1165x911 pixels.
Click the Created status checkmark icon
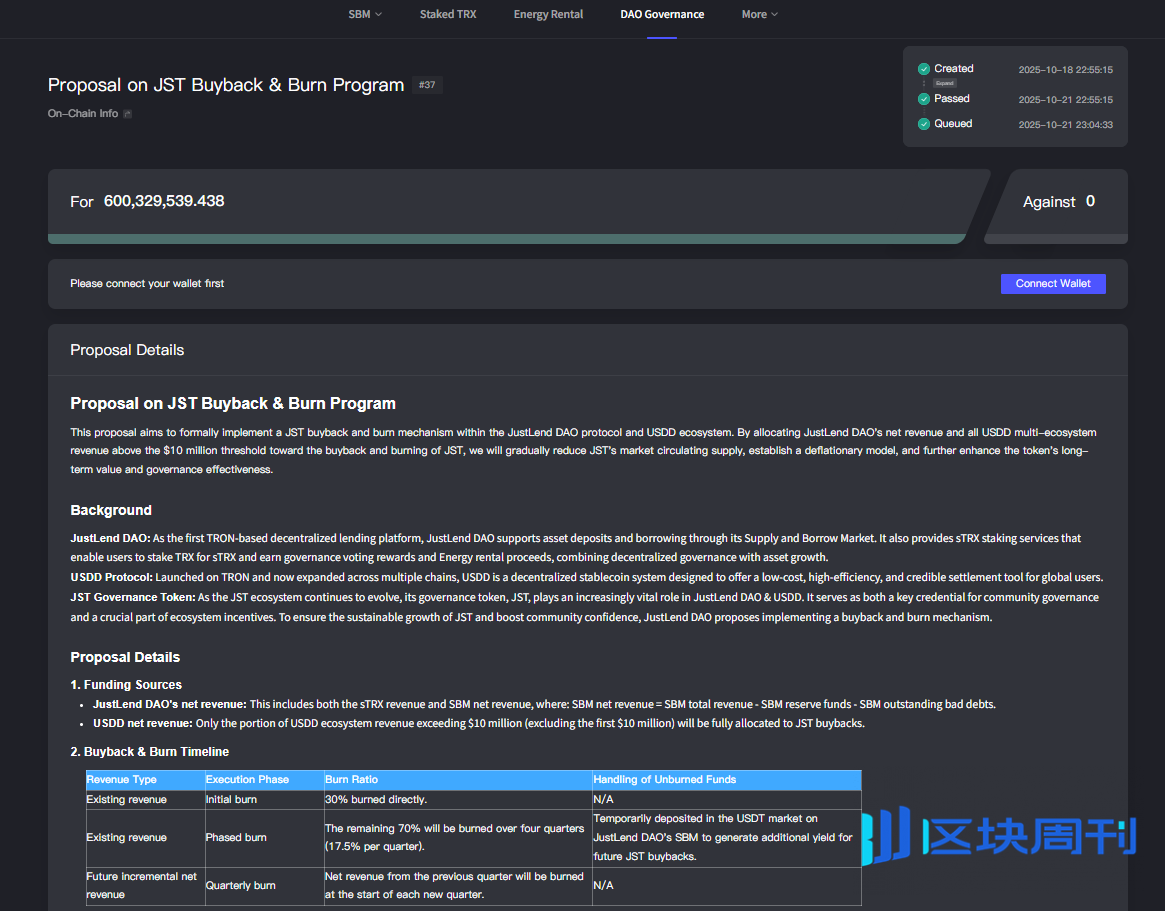pos(924,69)
